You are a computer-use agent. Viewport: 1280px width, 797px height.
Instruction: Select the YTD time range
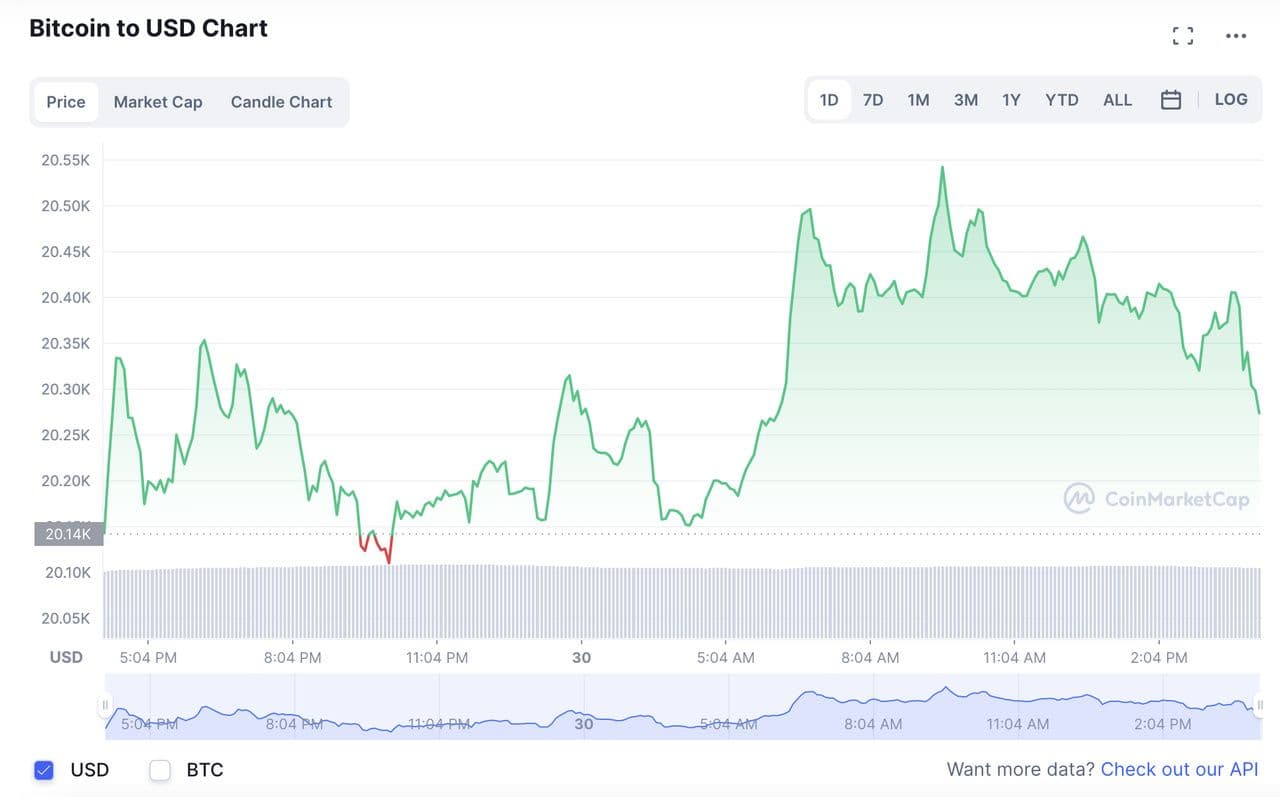(x=1061, y=100)
